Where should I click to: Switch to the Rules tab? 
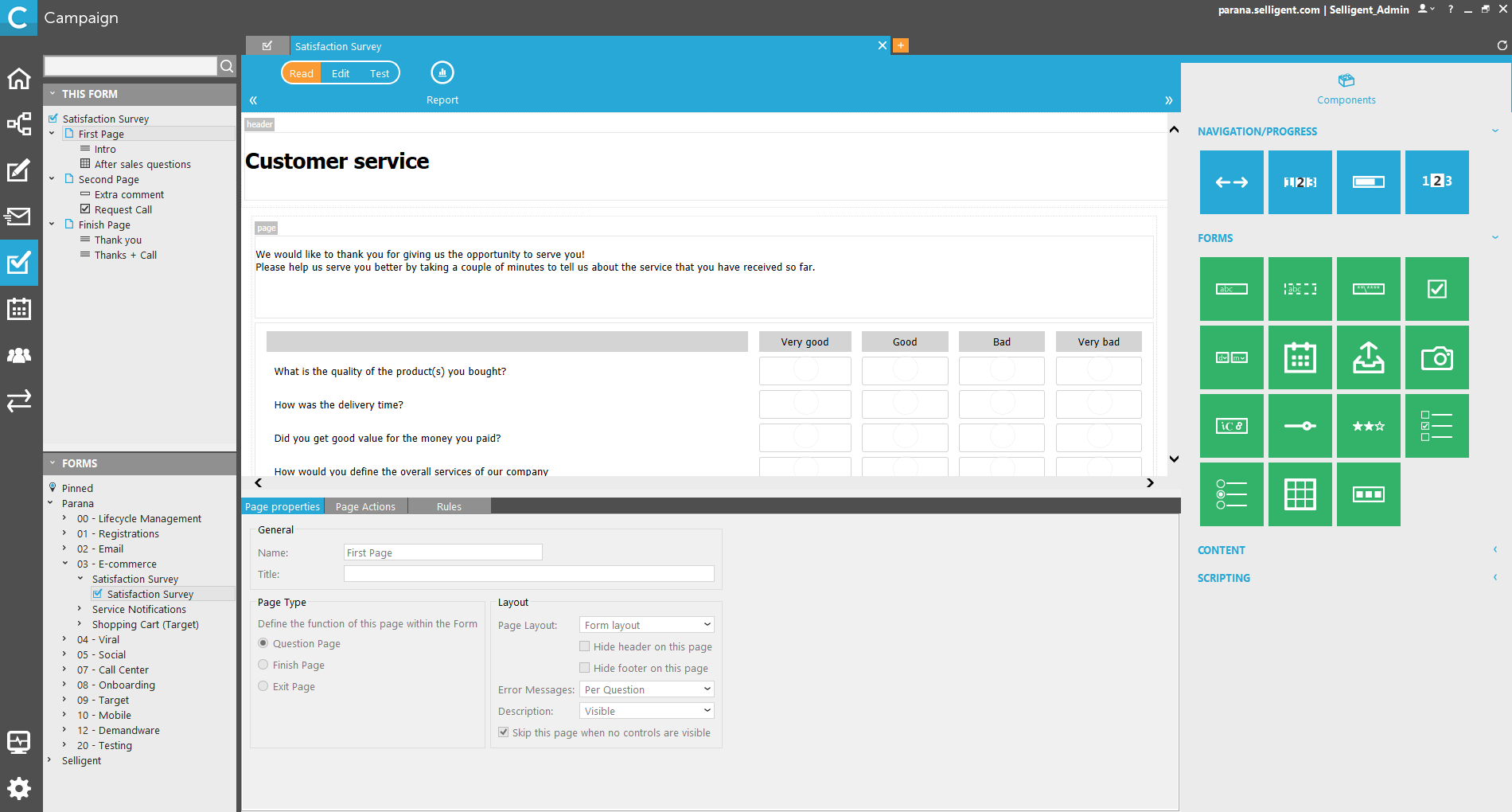coord(449,506)
